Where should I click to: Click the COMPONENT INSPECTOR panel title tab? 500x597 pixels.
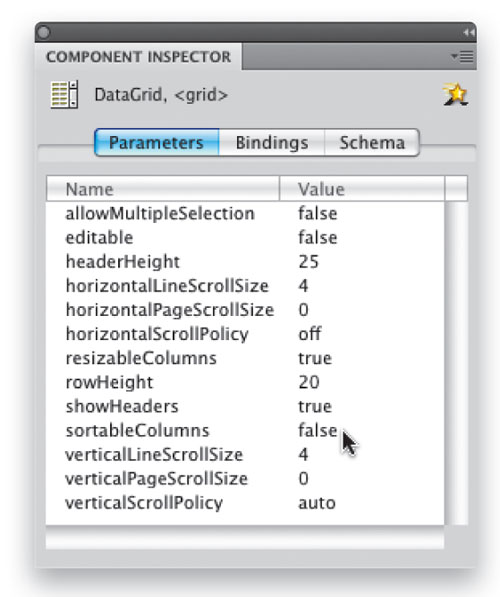tap(138, 57)
